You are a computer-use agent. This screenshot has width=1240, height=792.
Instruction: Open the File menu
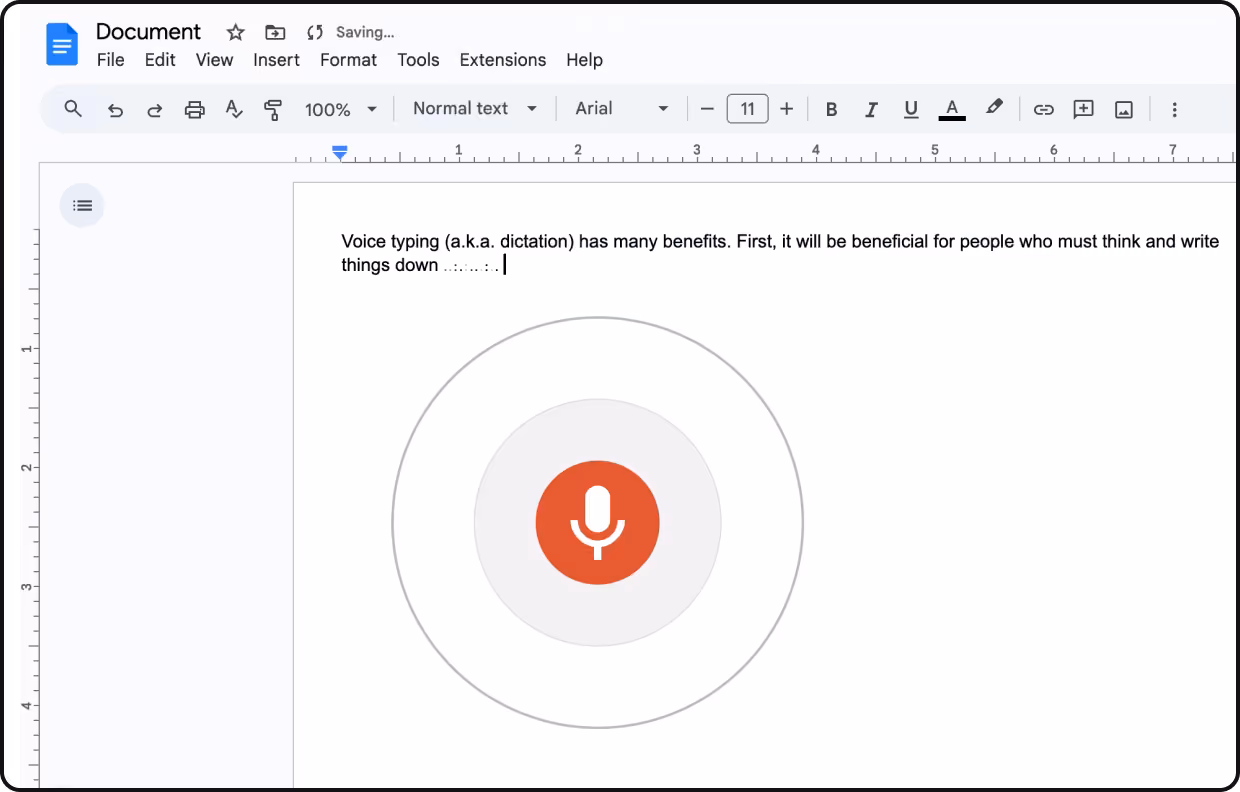point(110,60)
